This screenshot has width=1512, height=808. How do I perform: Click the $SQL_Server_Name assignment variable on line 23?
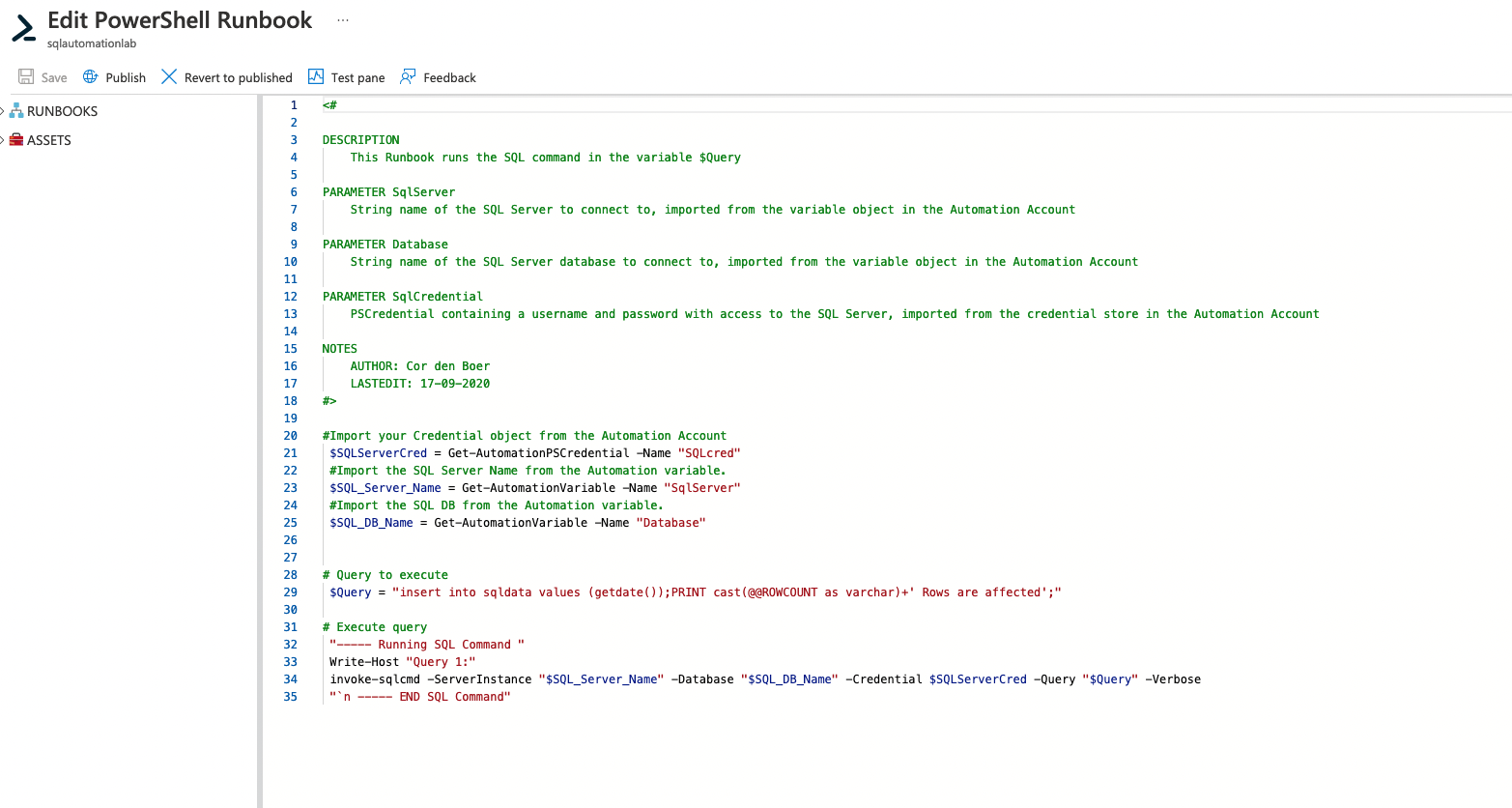385,488
